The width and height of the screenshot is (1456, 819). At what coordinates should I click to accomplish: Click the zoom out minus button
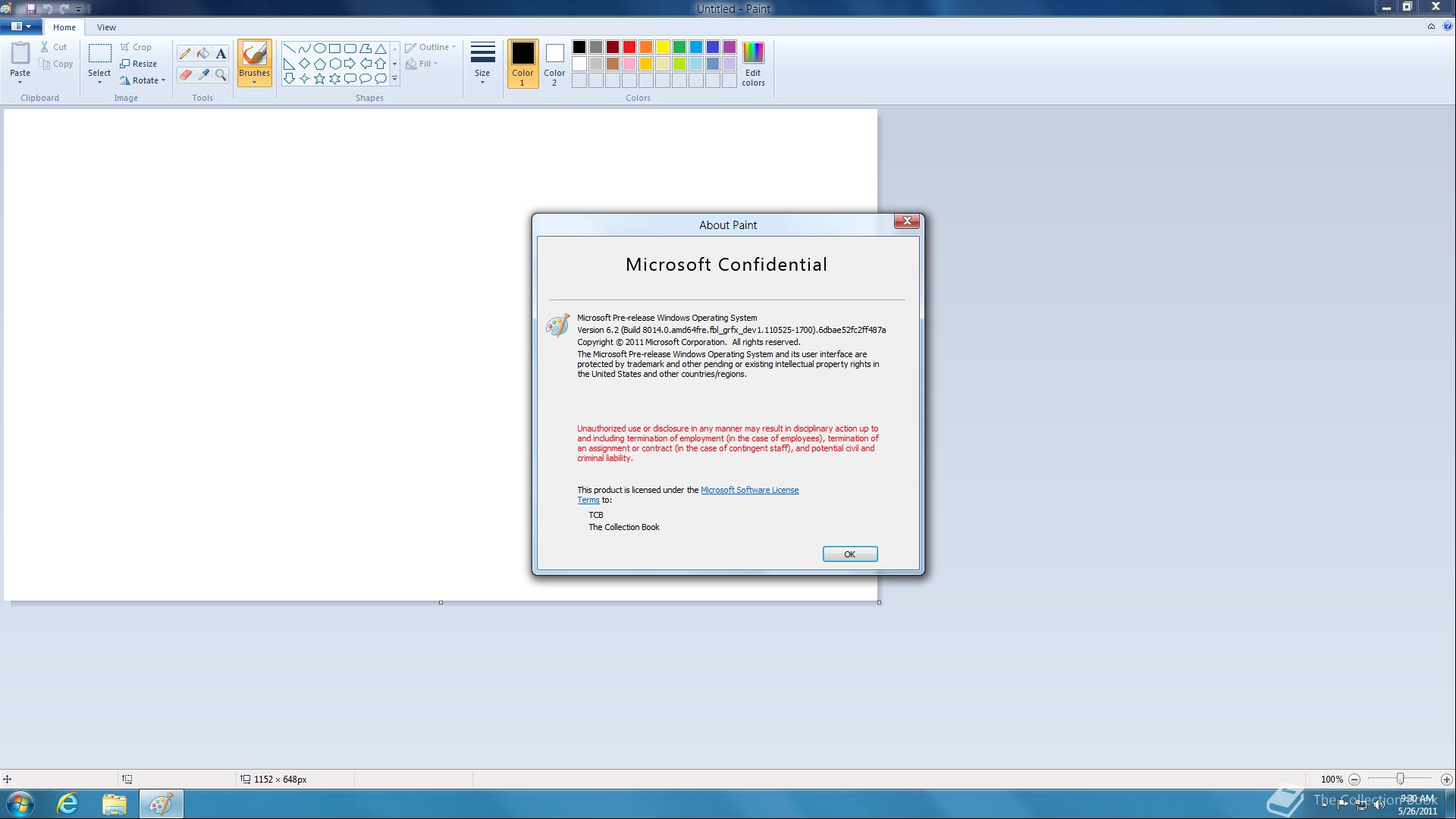tap(1354, 780)
